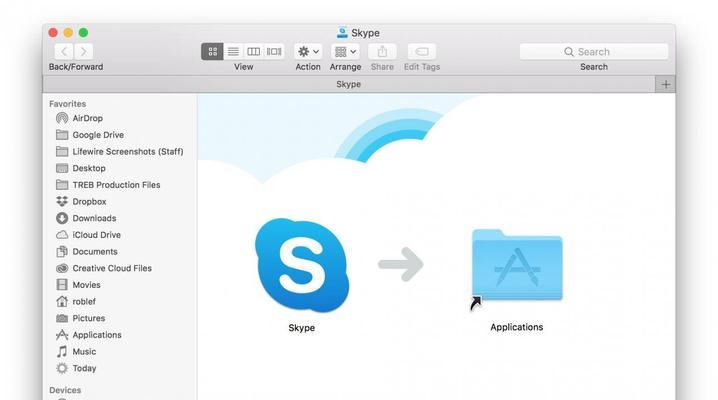Open Applications in the Favorites sidebar
The height and width of the screenshot is (400, 718).
pos(88,335)
